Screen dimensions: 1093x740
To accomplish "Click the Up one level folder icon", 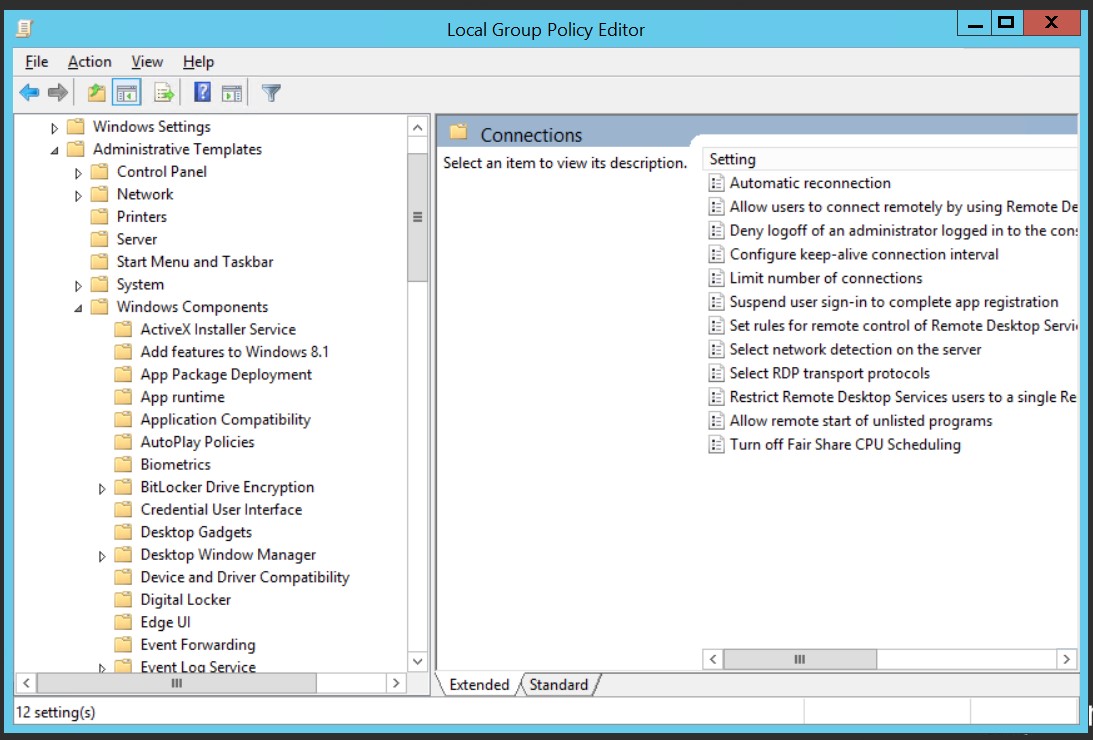I will pyautogui.click(x=96, y=93).
